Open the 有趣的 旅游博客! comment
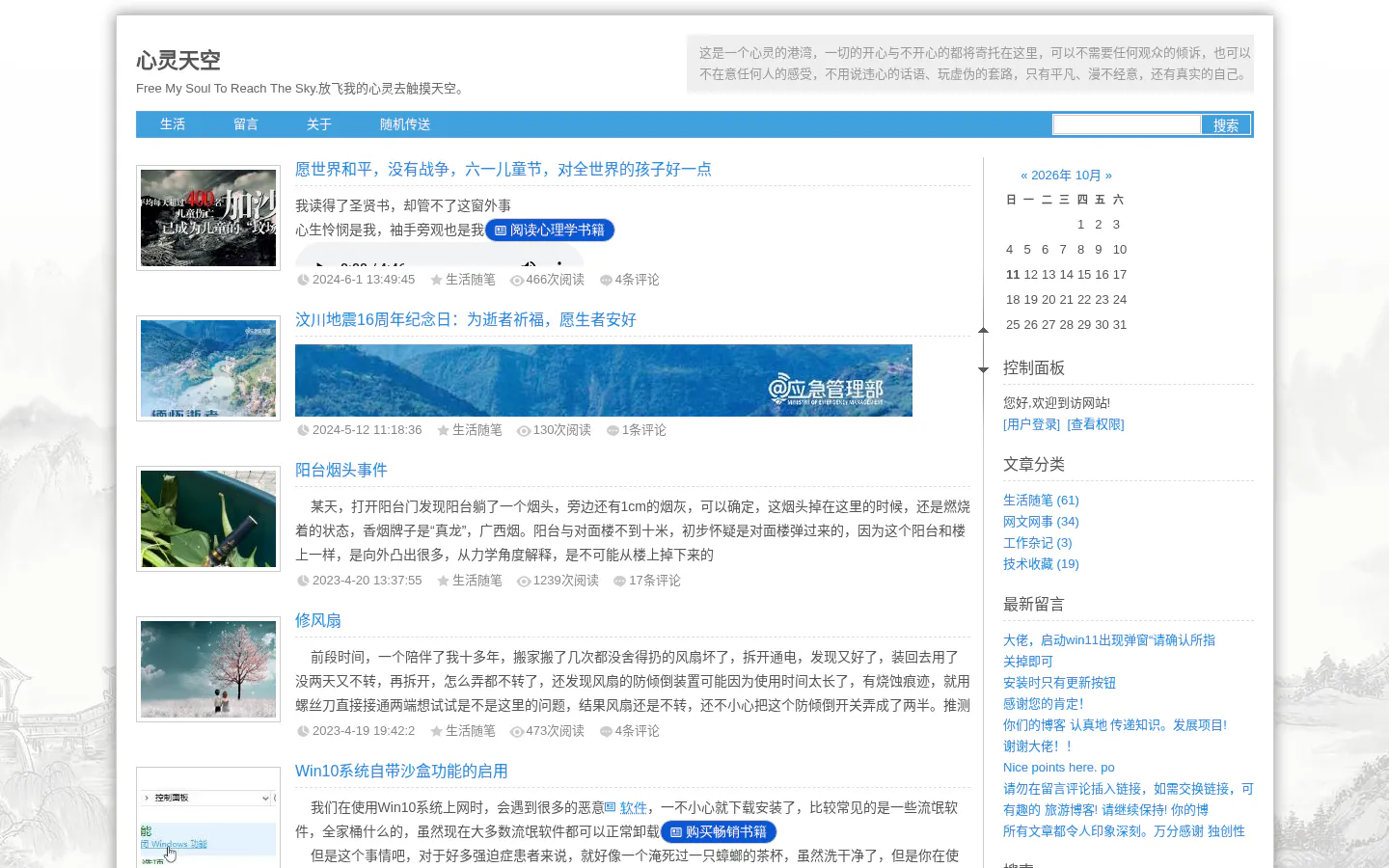Viewport: 1389px width, 868px height. pos(1105,810)
